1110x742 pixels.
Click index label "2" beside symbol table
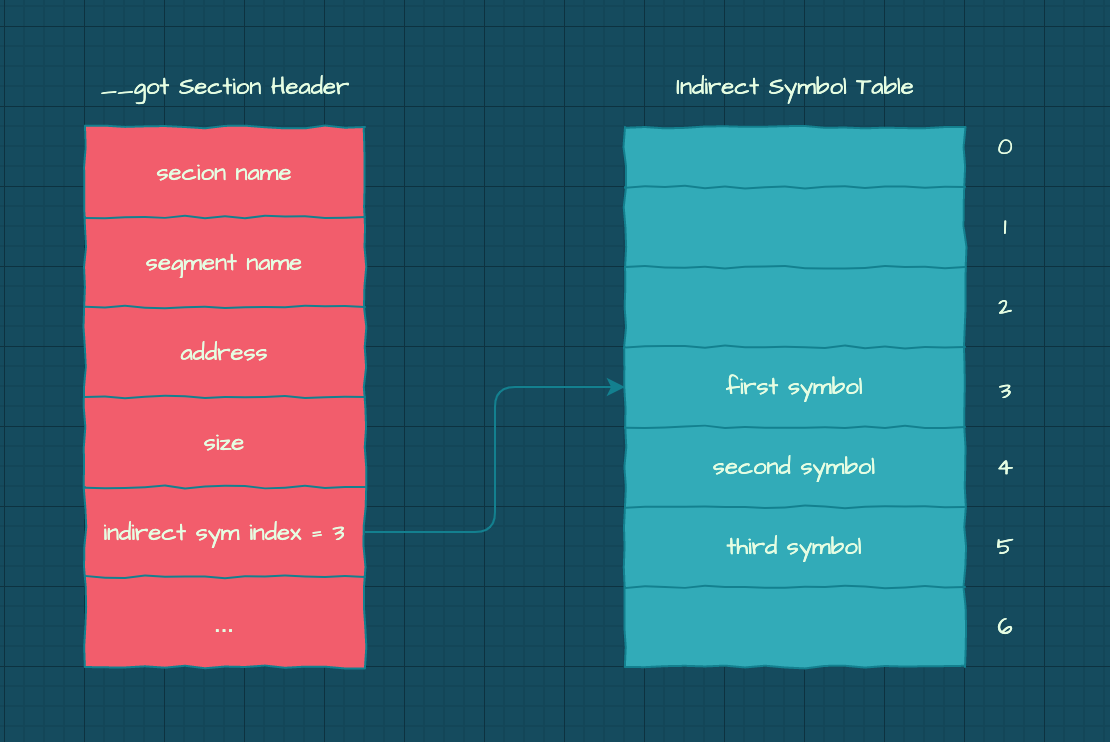(x=1005, y=307)
